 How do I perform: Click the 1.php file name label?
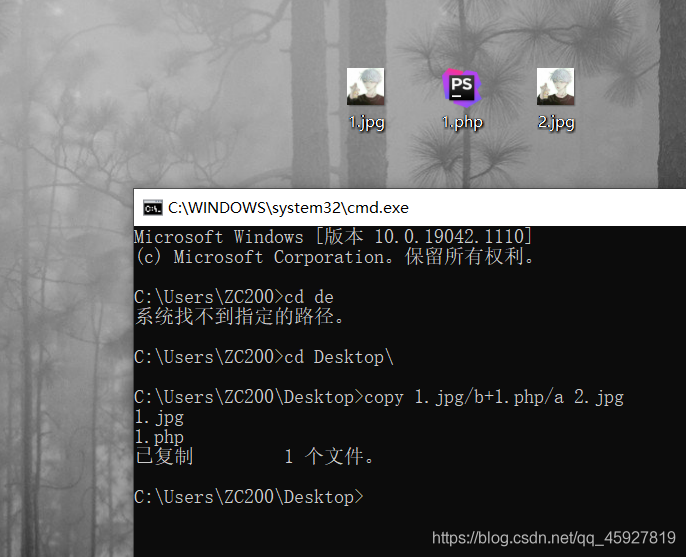coord(462,123)
